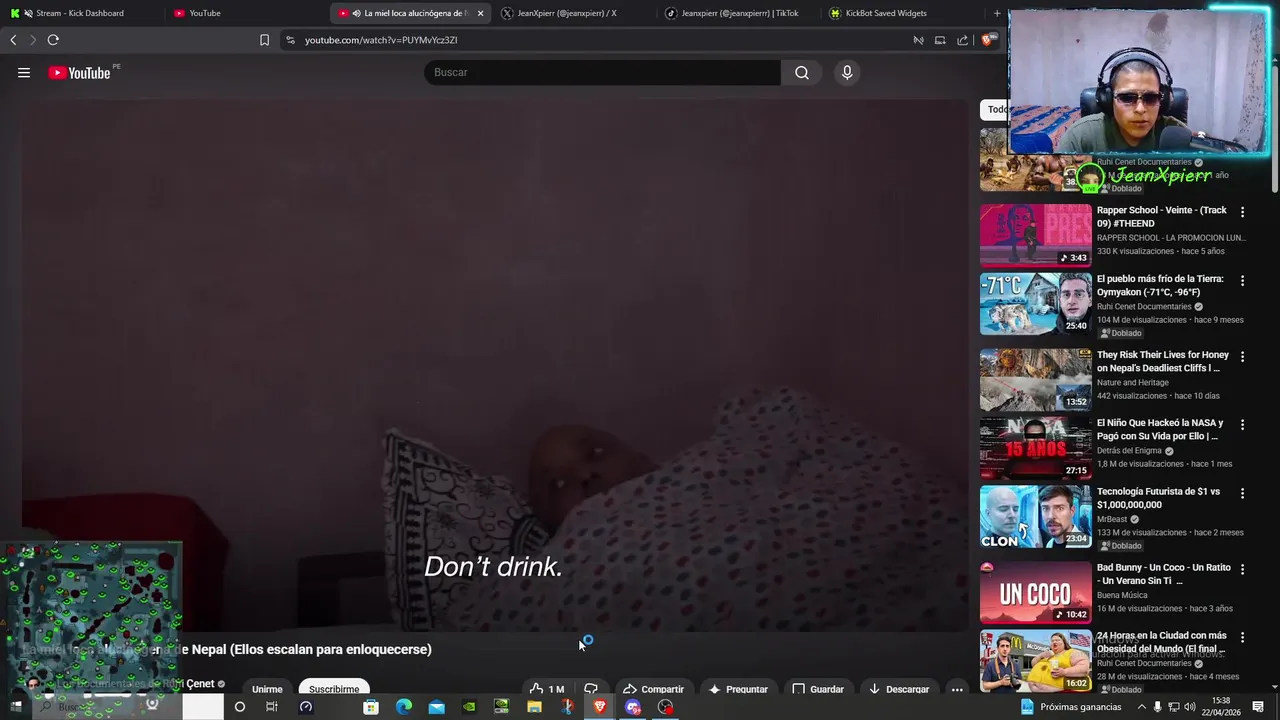The width and height of the screenshot is (1280, 720).
Task: Launch Microsoft Edge from the taskbar
Action: click(x=404, y=707)
